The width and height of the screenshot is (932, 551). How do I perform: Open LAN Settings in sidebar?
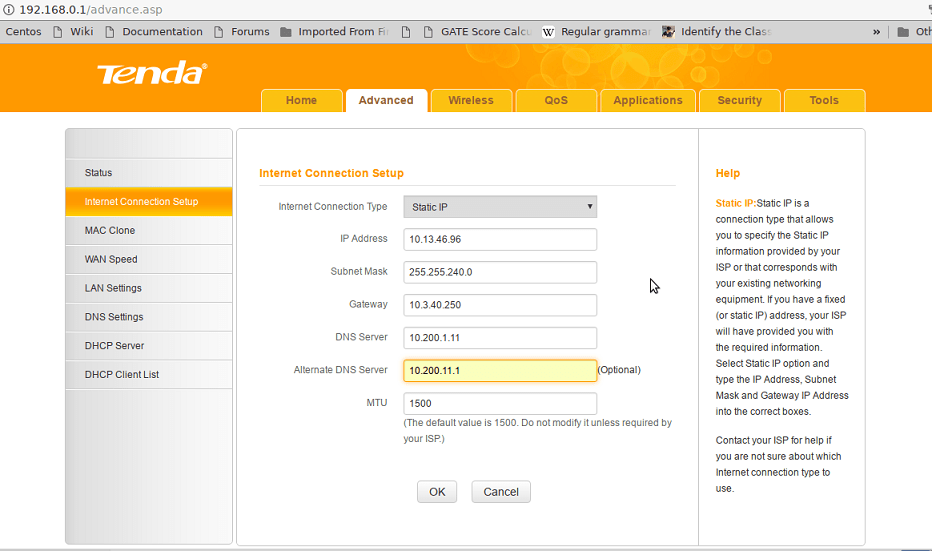pyautogui.click(x=149, y=288)
